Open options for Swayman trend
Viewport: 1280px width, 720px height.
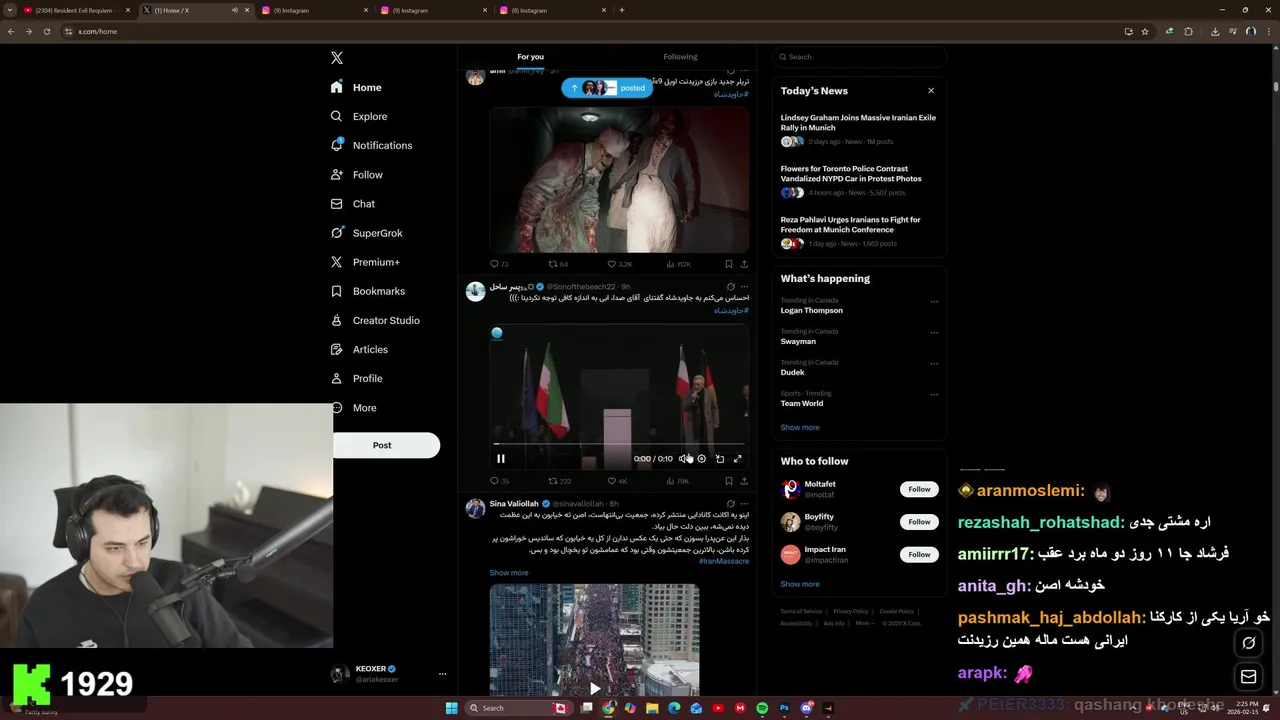point(934,333)
